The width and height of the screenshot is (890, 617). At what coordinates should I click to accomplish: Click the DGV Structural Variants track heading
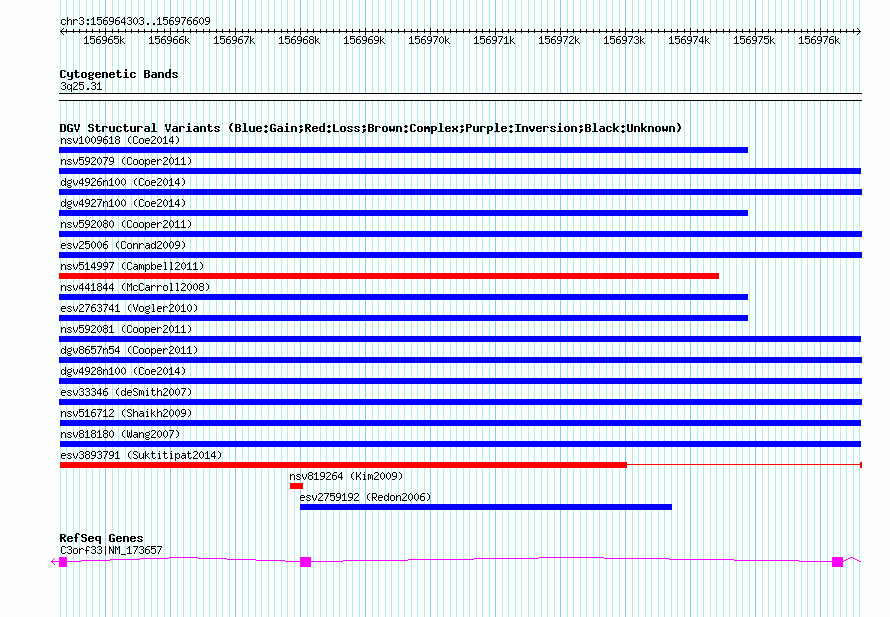(x=370, y=128)
